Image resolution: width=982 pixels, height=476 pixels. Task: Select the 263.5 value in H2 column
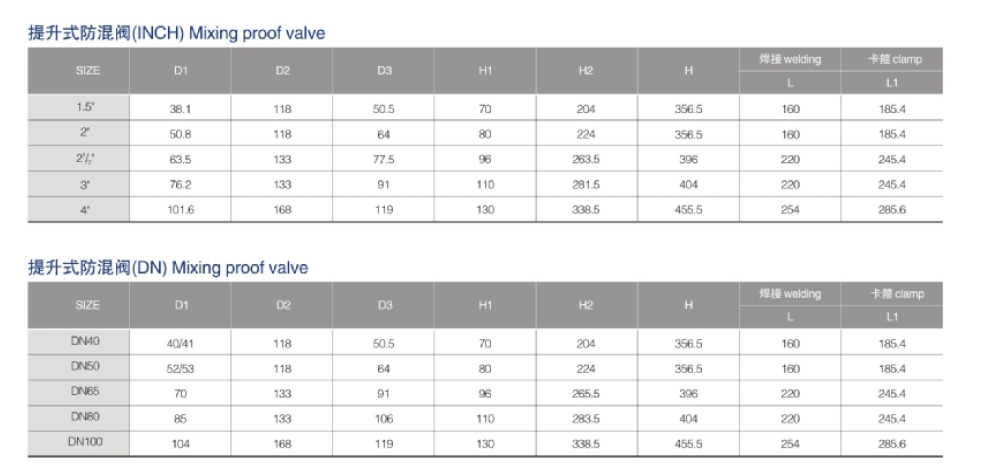[x=586, y=159]
